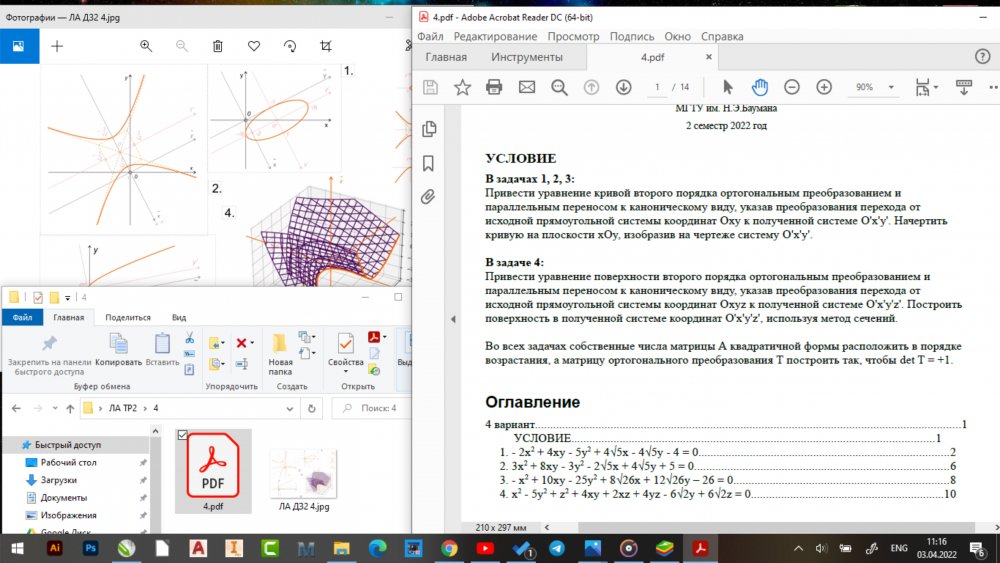This screenshot has height=563, width=1000.
Task: Go to next page with down arrow
Action: pyautogui.click(x=623, y=87)
